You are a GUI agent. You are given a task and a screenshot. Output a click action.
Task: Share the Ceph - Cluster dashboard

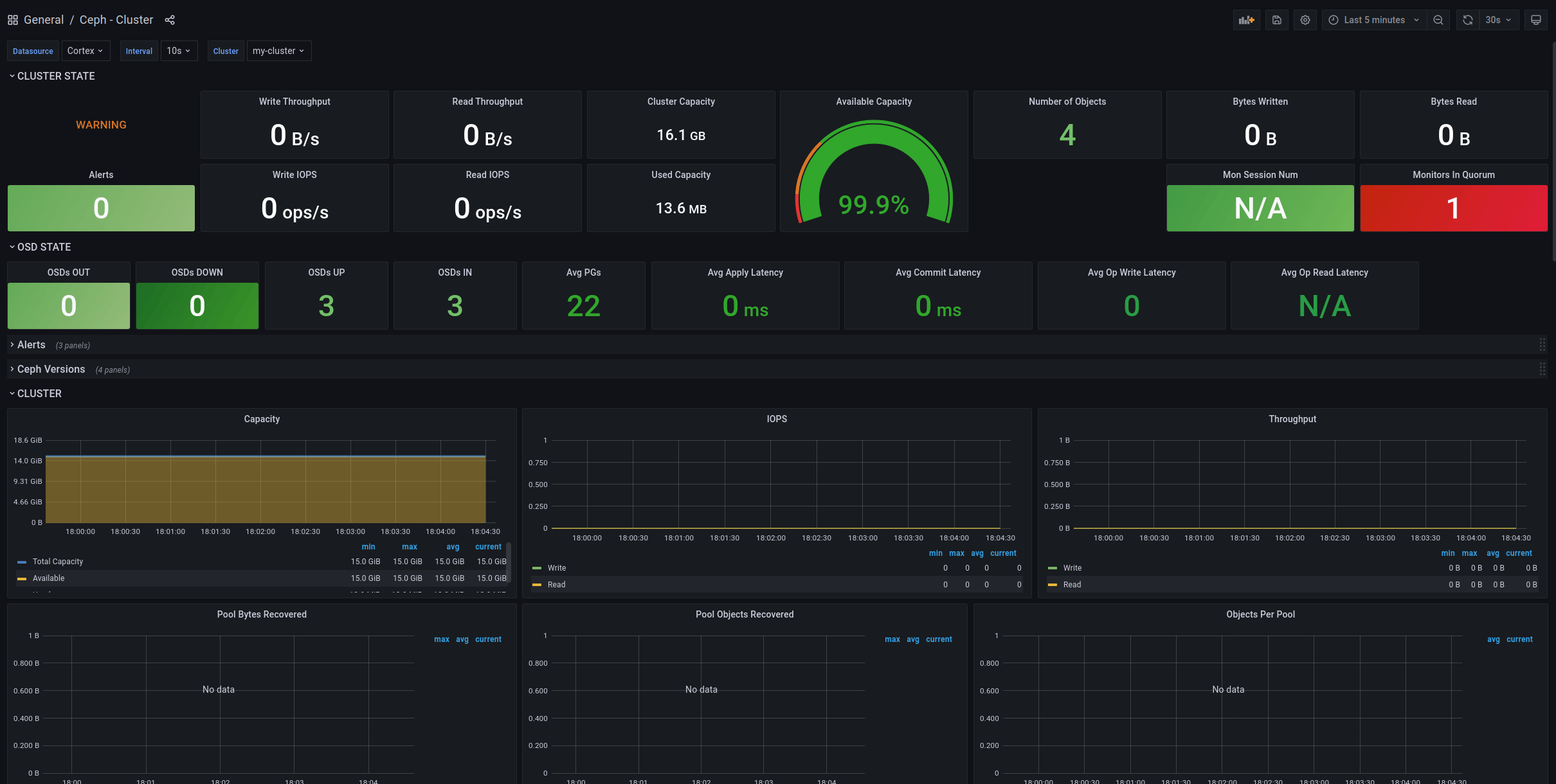click(x=170, y=20)
